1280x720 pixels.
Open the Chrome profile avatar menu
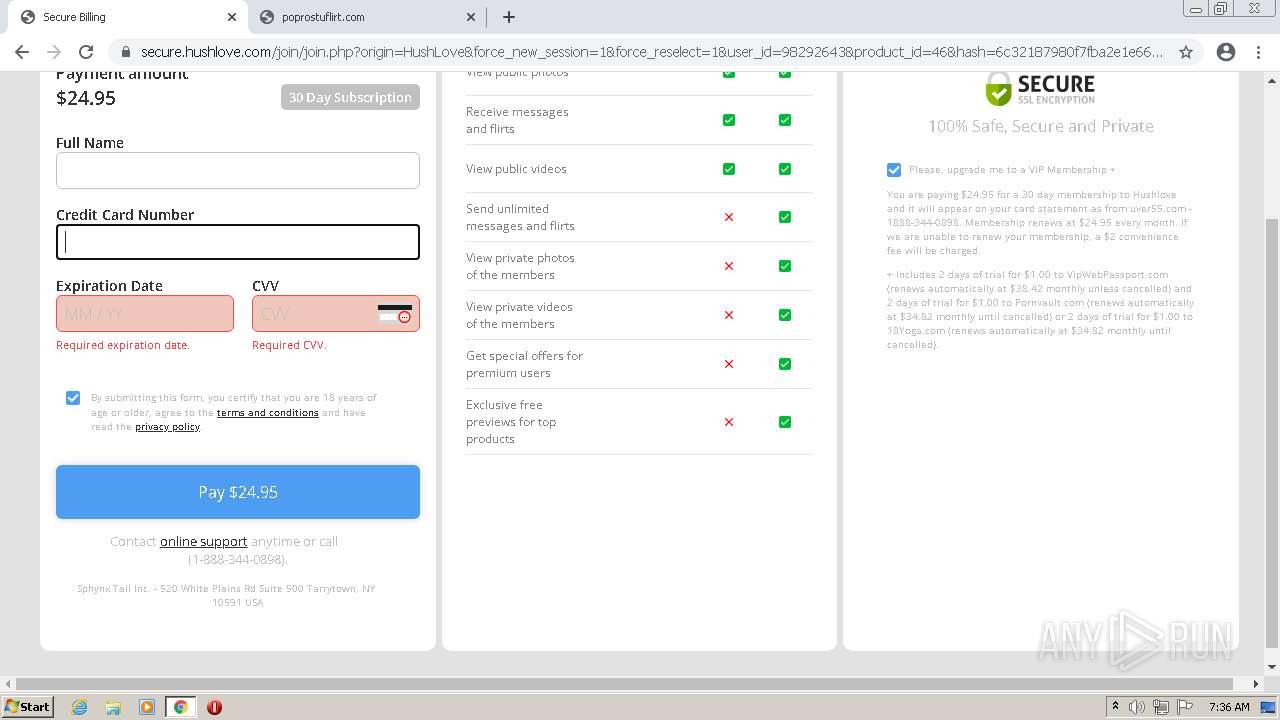coord(1226,52)
